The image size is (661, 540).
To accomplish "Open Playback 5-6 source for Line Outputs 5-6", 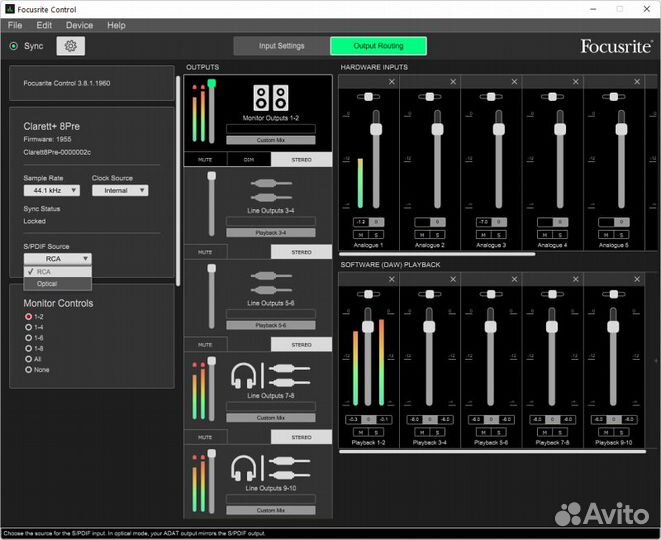I will (x=271, y=325).
